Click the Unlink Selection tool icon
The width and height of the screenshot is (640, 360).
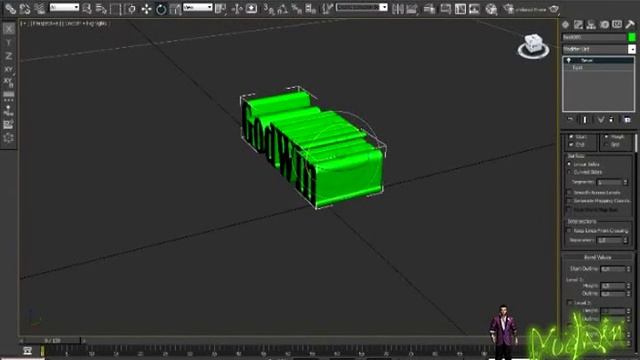click(x=25, y=8)
